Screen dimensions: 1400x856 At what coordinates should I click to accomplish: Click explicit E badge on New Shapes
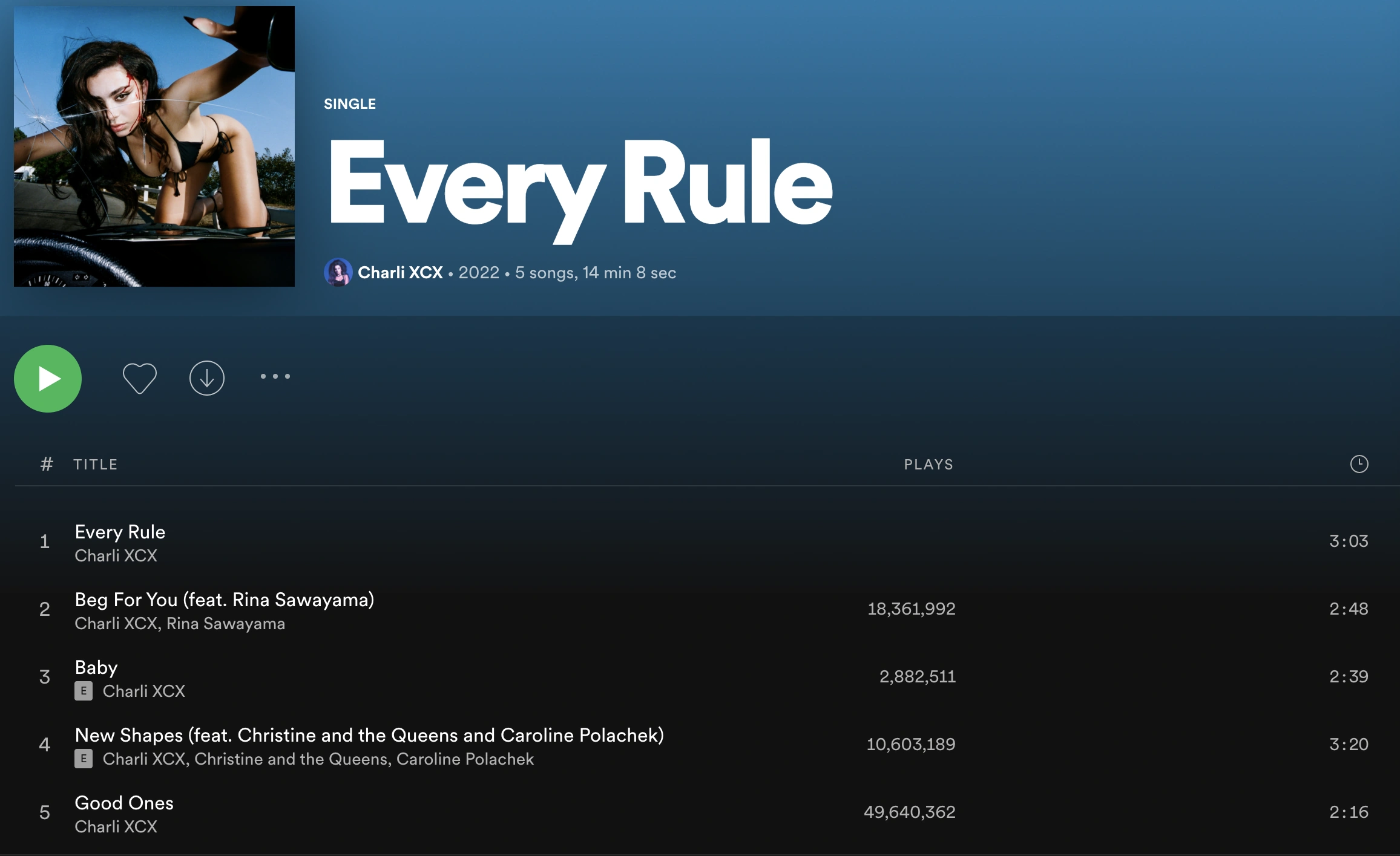(x=84, y=759)
